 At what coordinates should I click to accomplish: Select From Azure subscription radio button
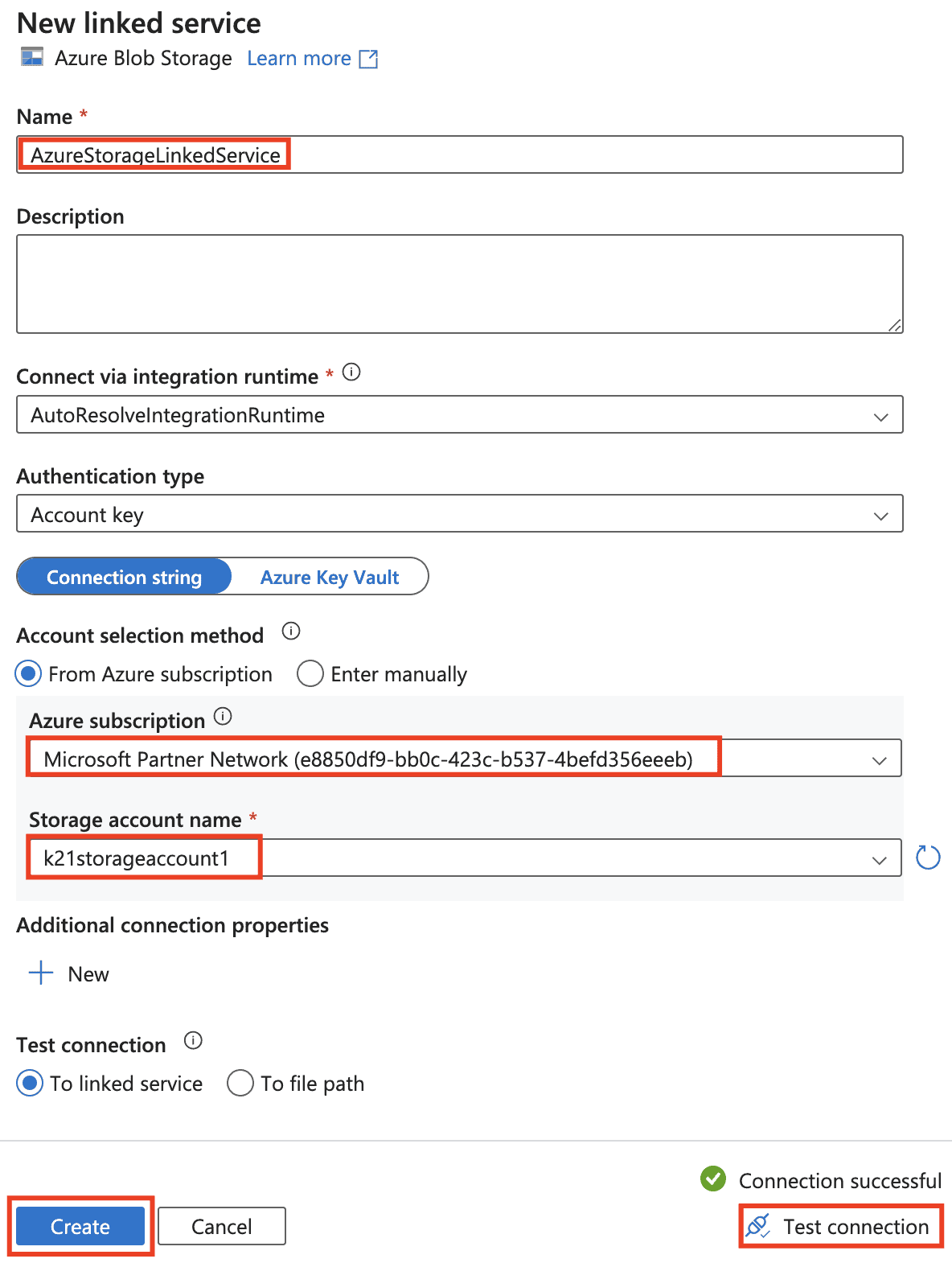tap(29, 674)
